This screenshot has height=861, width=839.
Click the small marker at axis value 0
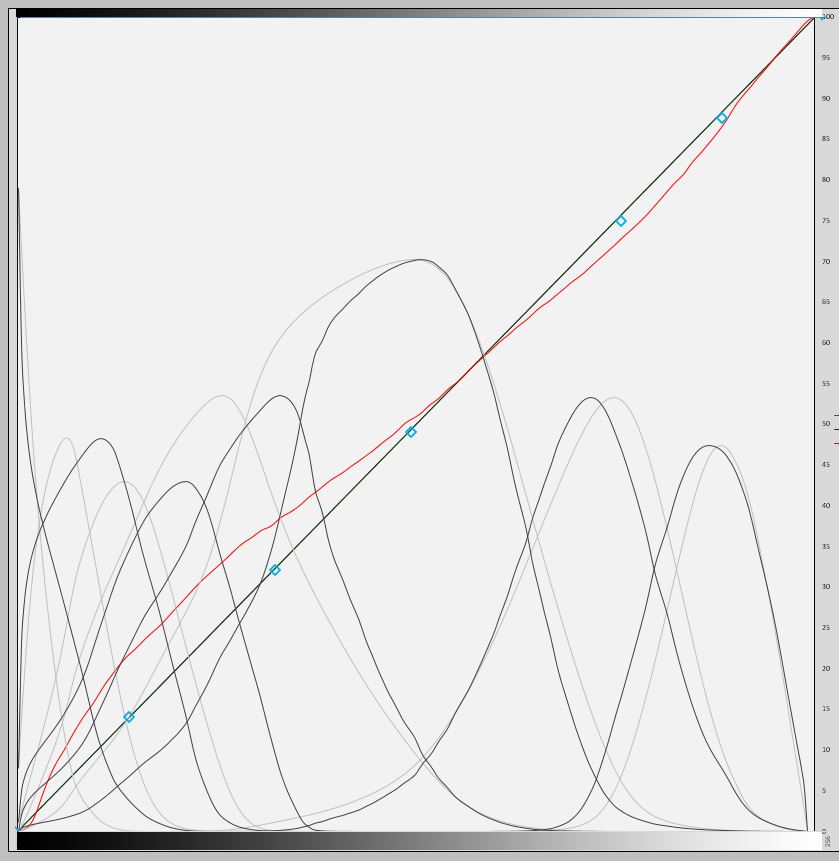click(x=824, y=831)
